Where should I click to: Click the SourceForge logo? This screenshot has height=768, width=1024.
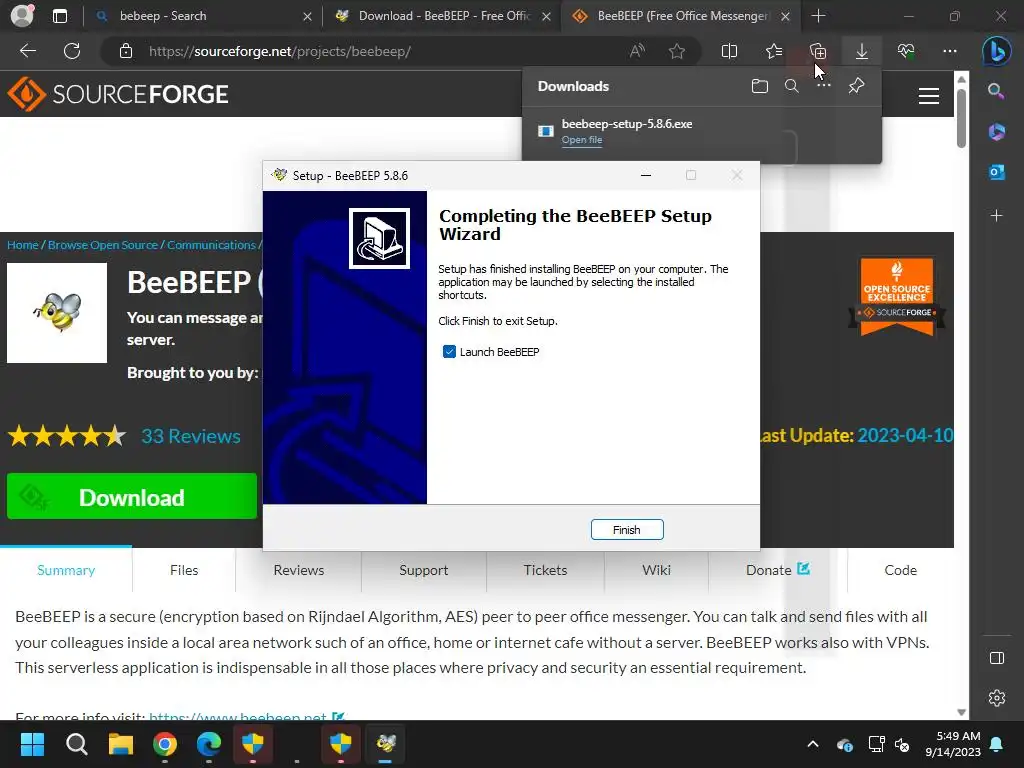tap(118, 94)
